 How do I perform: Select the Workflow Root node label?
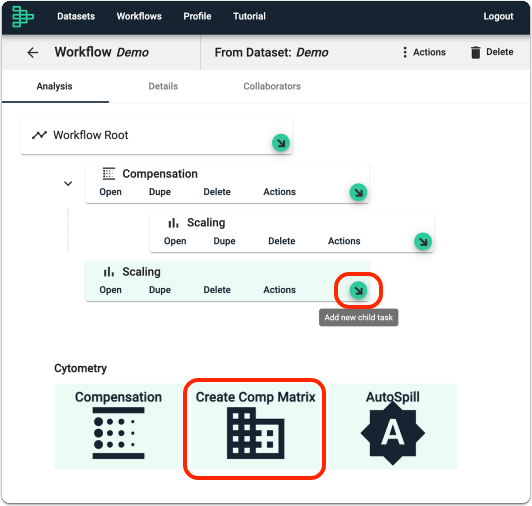(x=91, y=135)
